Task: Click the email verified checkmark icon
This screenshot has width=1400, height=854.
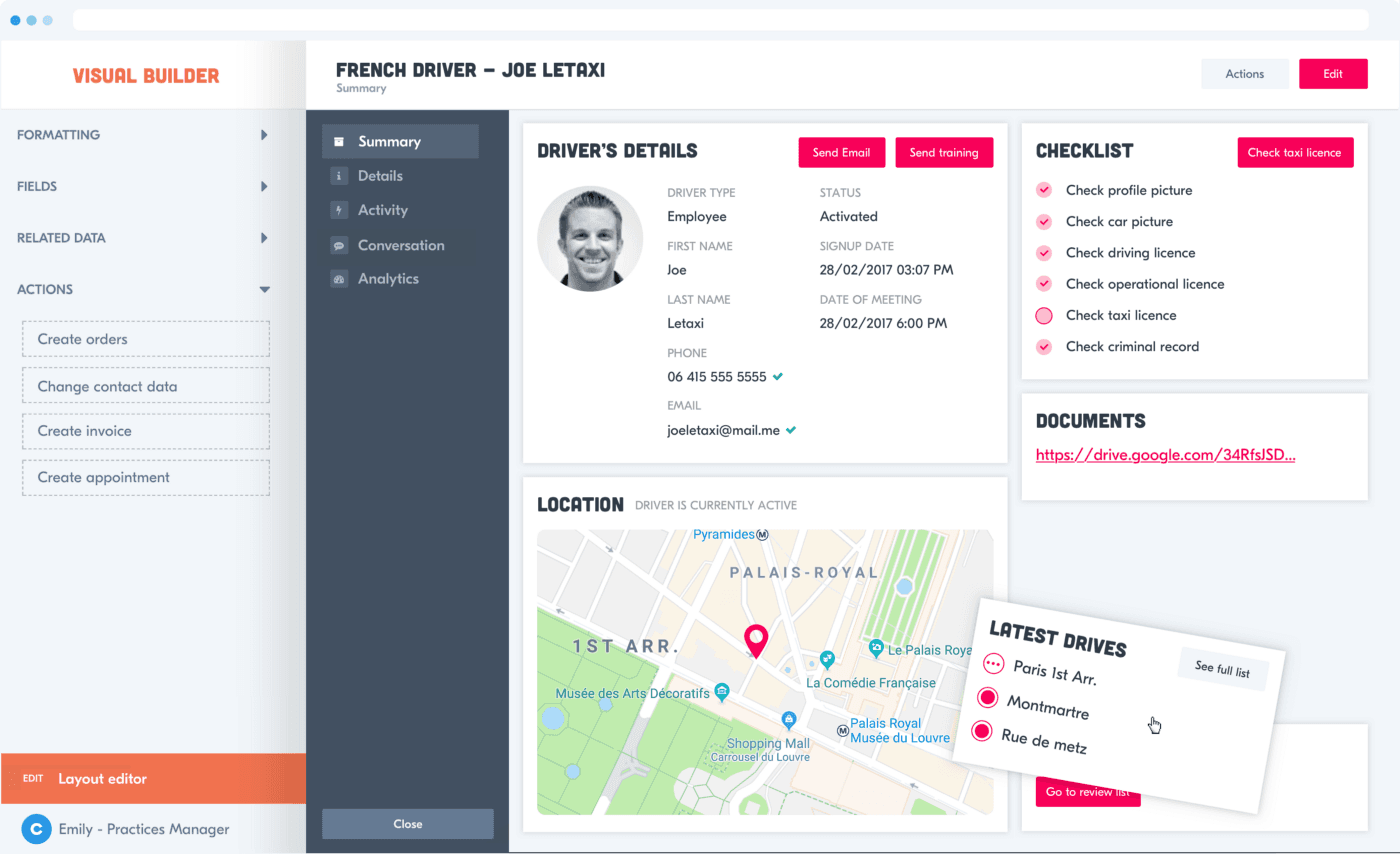Action: 791,430
